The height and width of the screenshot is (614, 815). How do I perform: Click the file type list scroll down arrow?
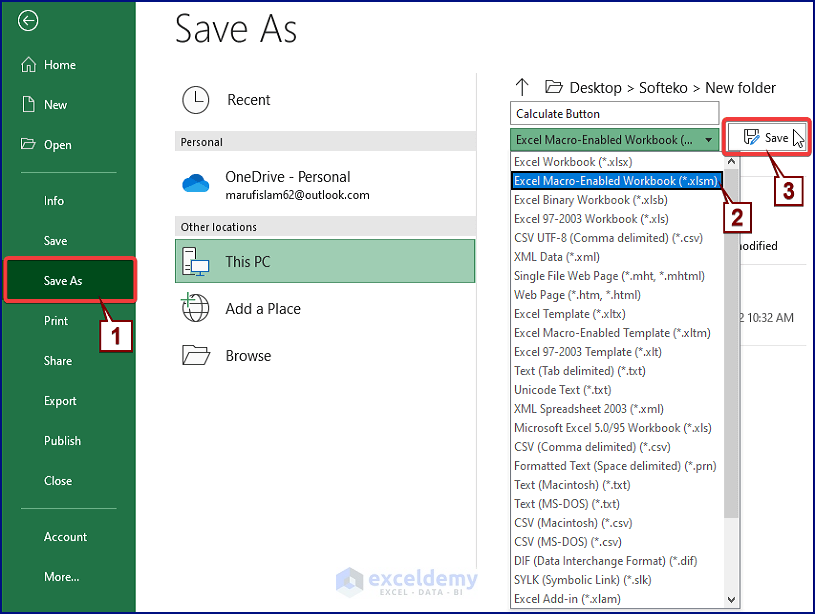click(x=731, y=599)
